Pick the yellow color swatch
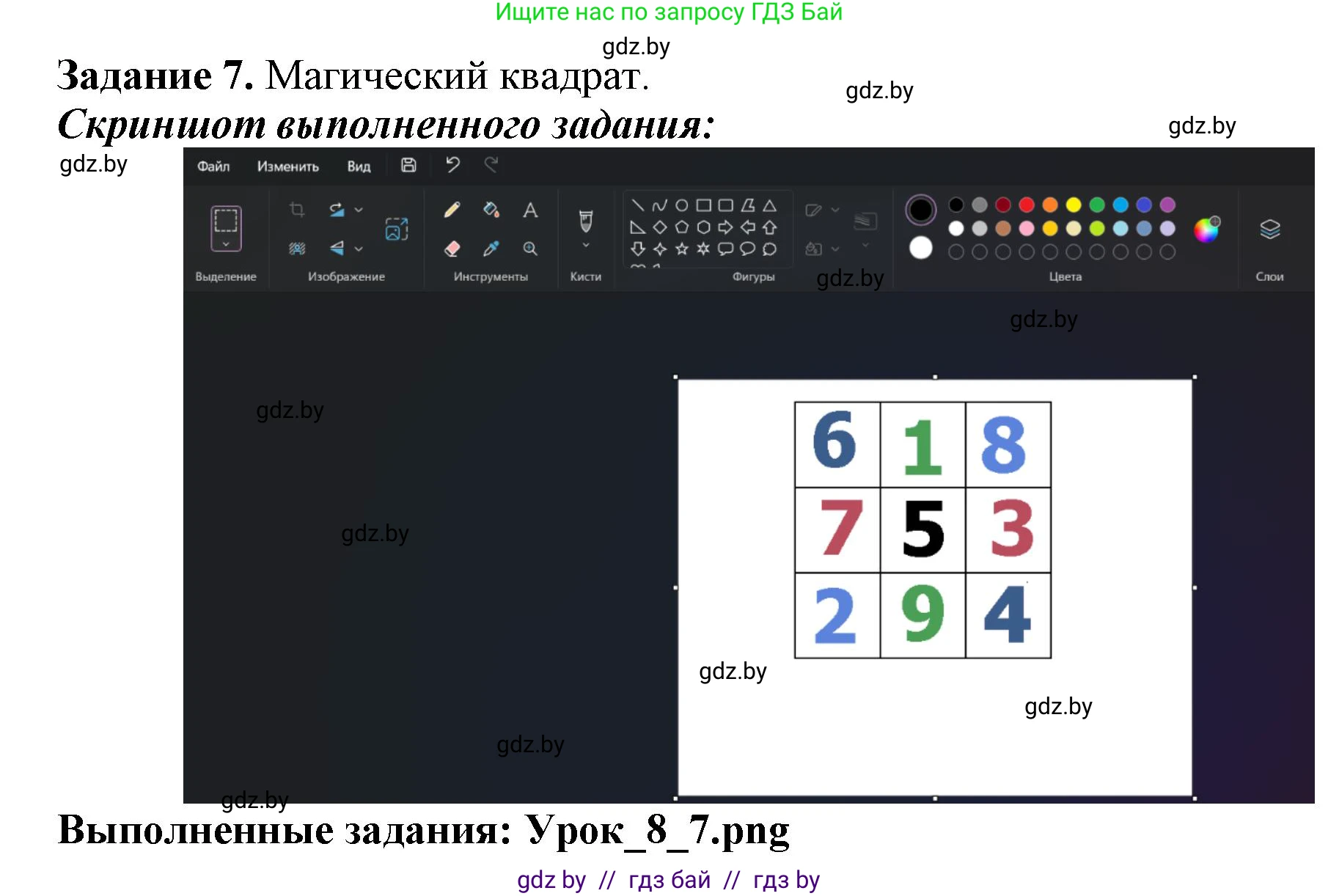This screenshot has height=896, width=1339. (1074, 205)
